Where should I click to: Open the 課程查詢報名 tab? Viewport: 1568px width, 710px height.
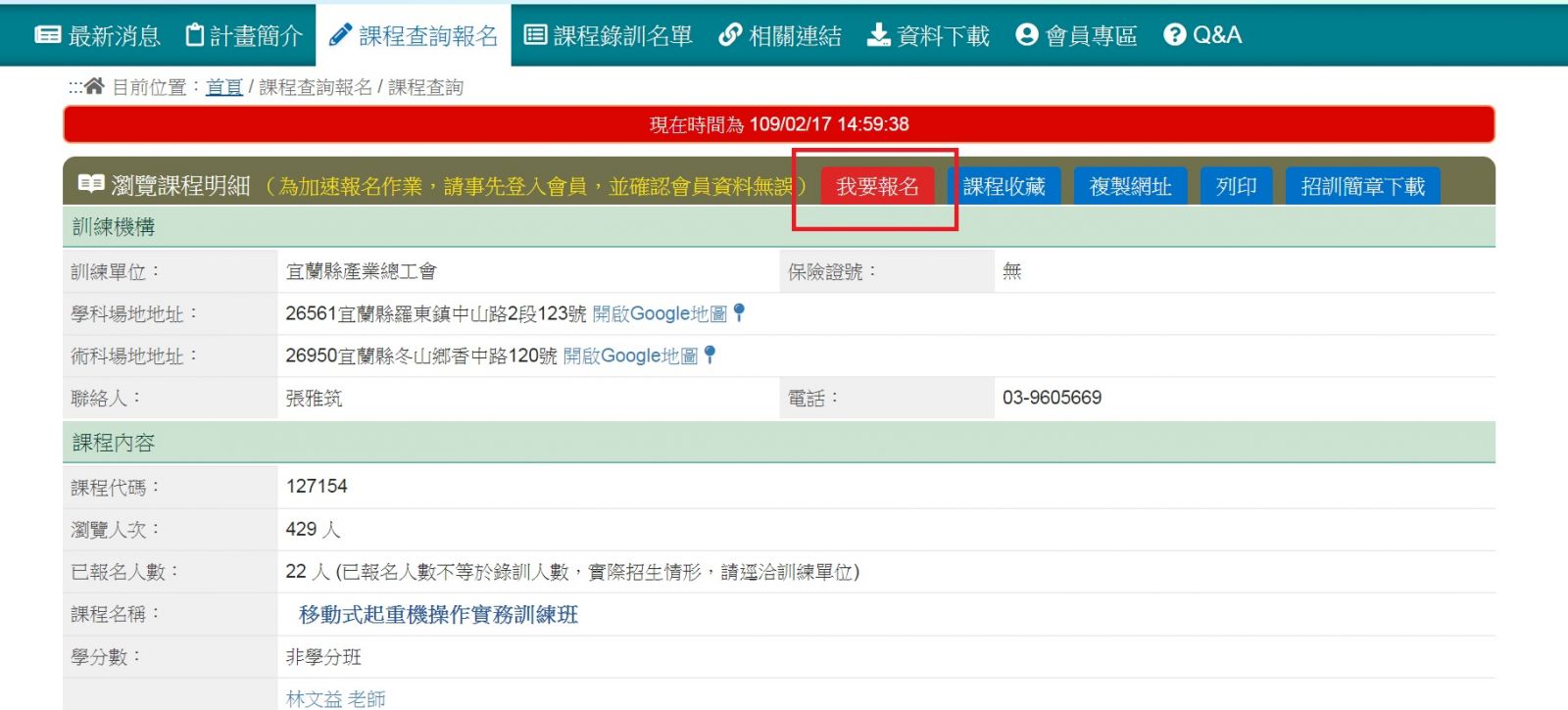click(x=414, y=36)
